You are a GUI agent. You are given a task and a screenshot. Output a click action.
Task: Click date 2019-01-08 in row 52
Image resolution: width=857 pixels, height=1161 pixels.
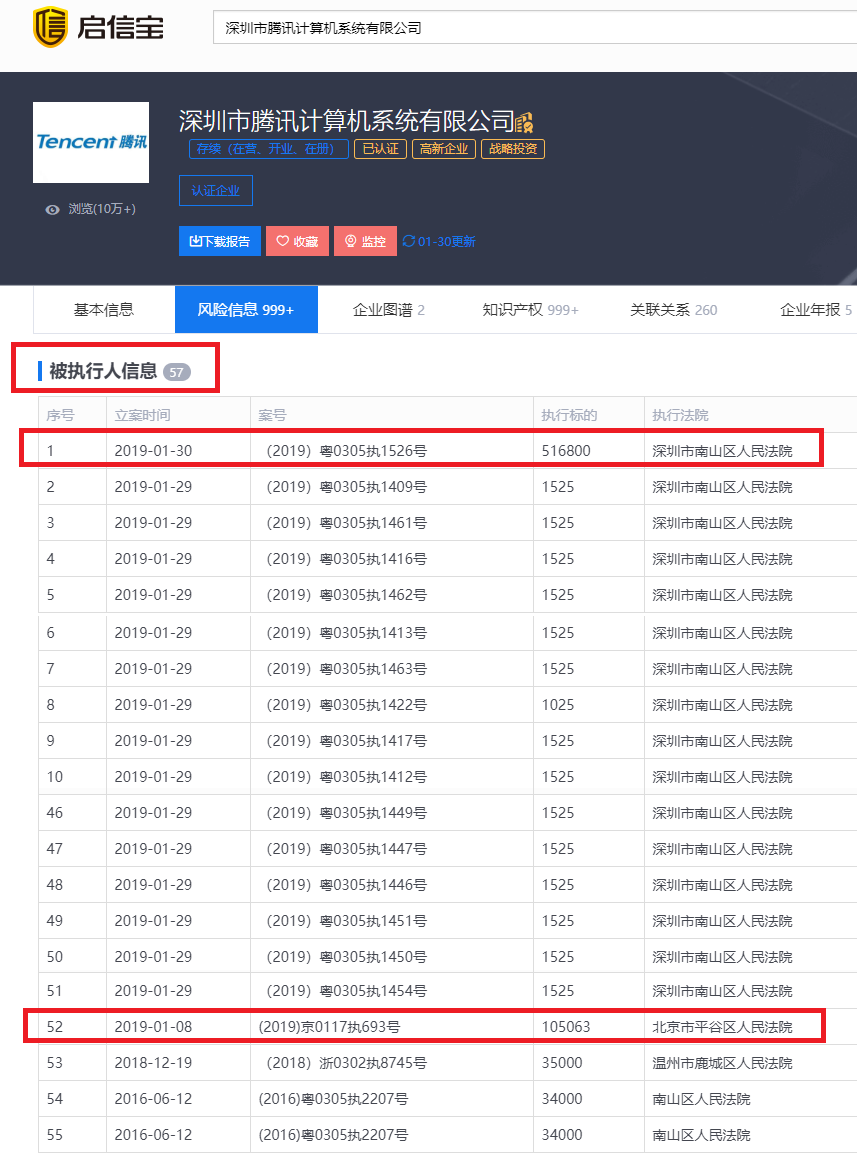pos(153,1027)
